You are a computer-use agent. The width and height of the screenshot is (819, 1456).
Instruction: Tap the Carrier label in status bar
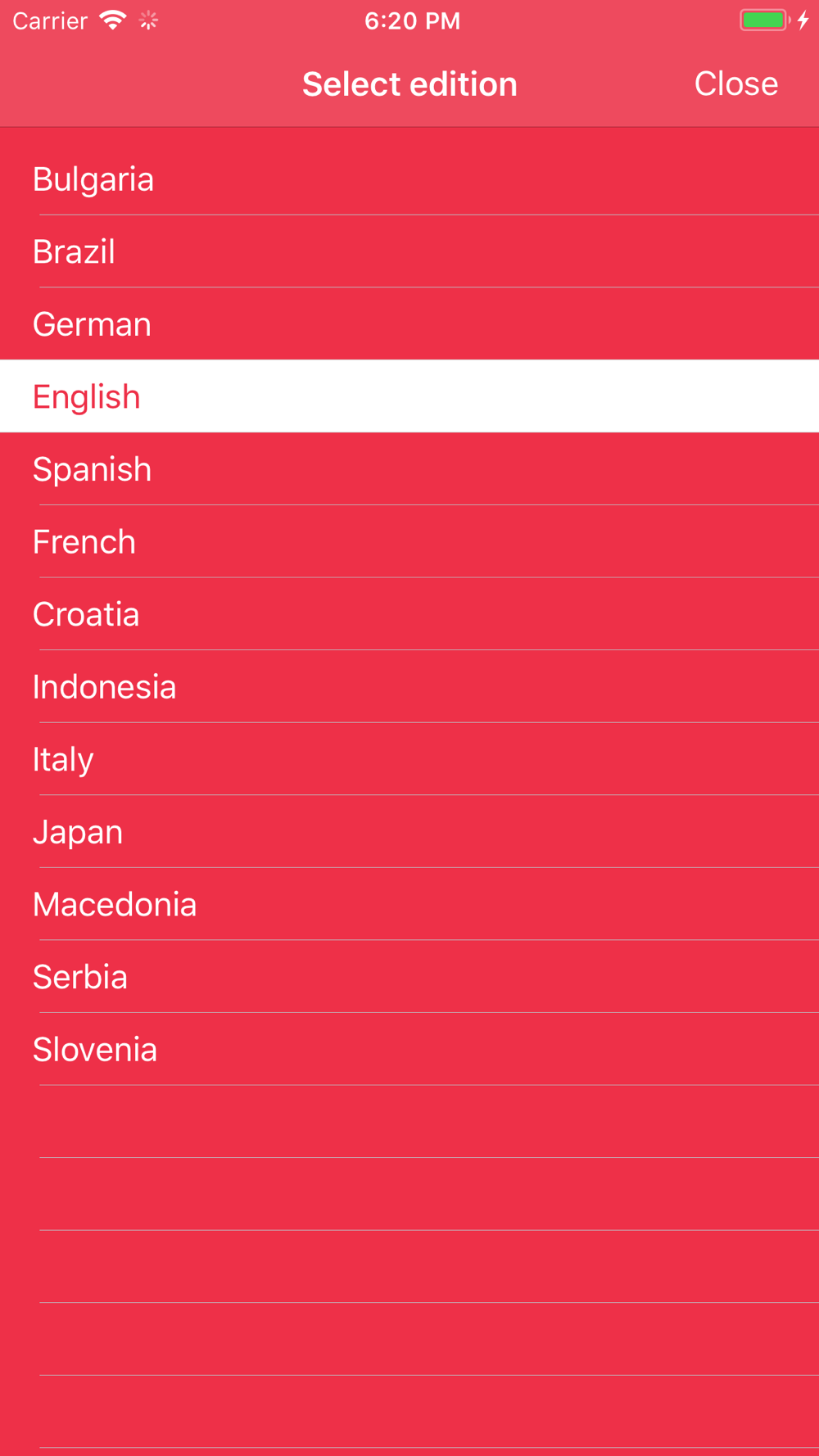pyautogui.click(x=50, y=20)
